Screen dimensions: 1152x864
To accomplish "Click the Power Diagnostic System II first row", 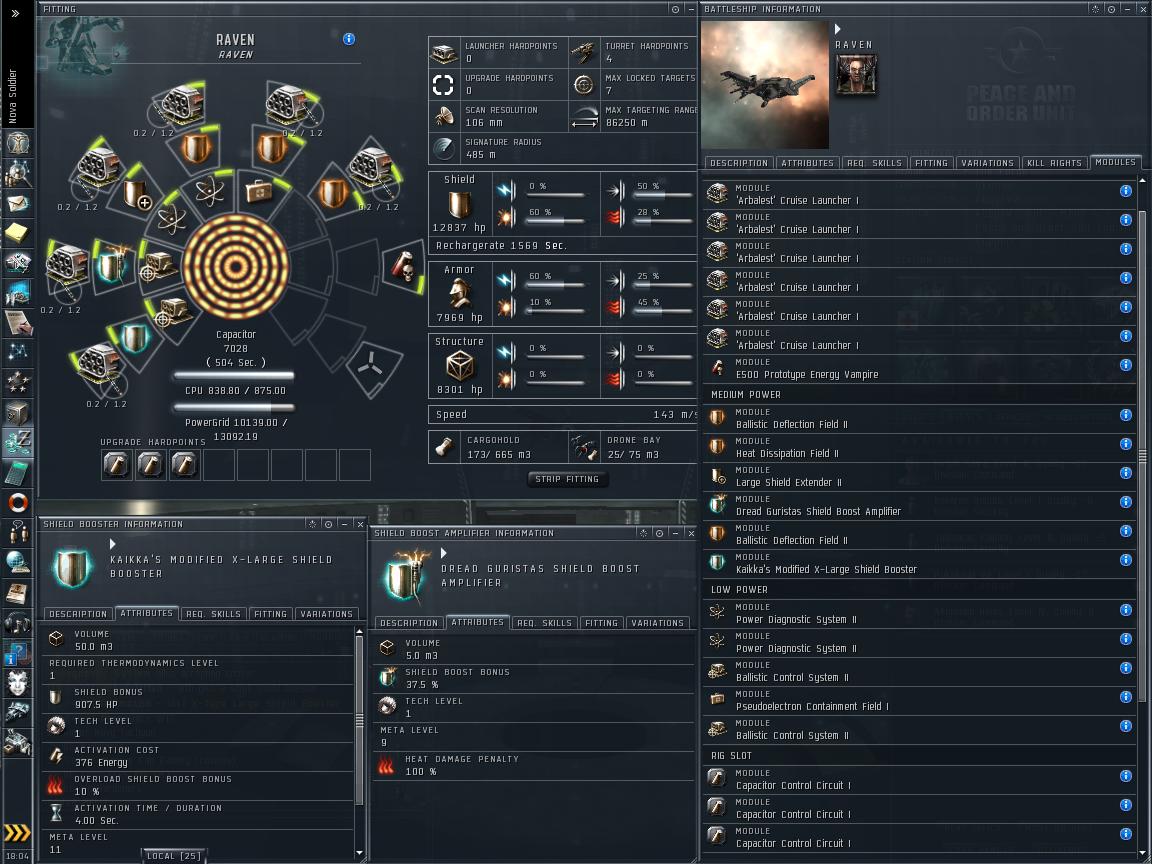I will pos(918,613).
